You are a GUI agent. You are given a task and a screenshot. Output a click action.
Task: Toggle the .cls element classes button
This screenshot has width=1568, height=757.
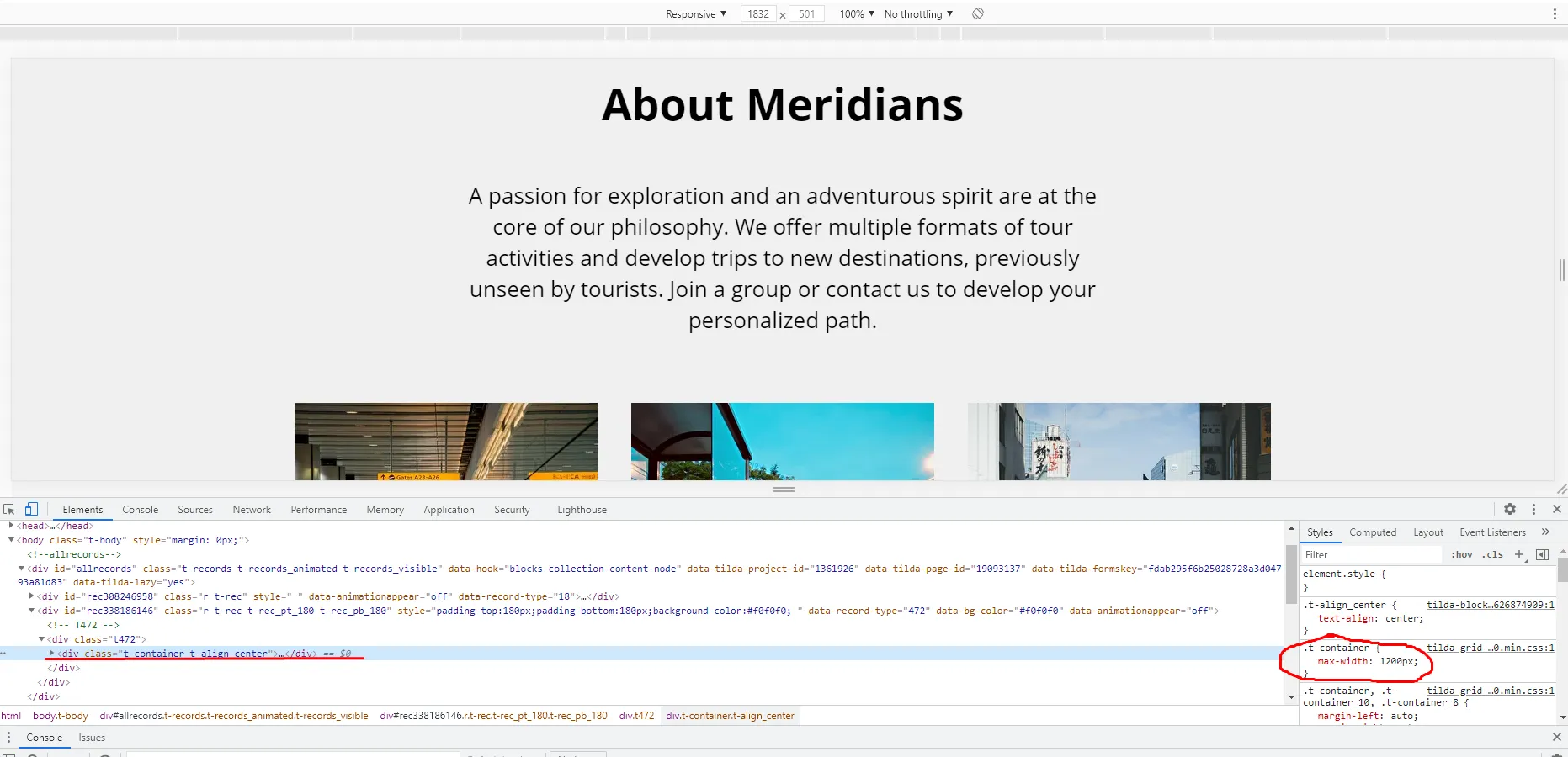click(1493, 554)
